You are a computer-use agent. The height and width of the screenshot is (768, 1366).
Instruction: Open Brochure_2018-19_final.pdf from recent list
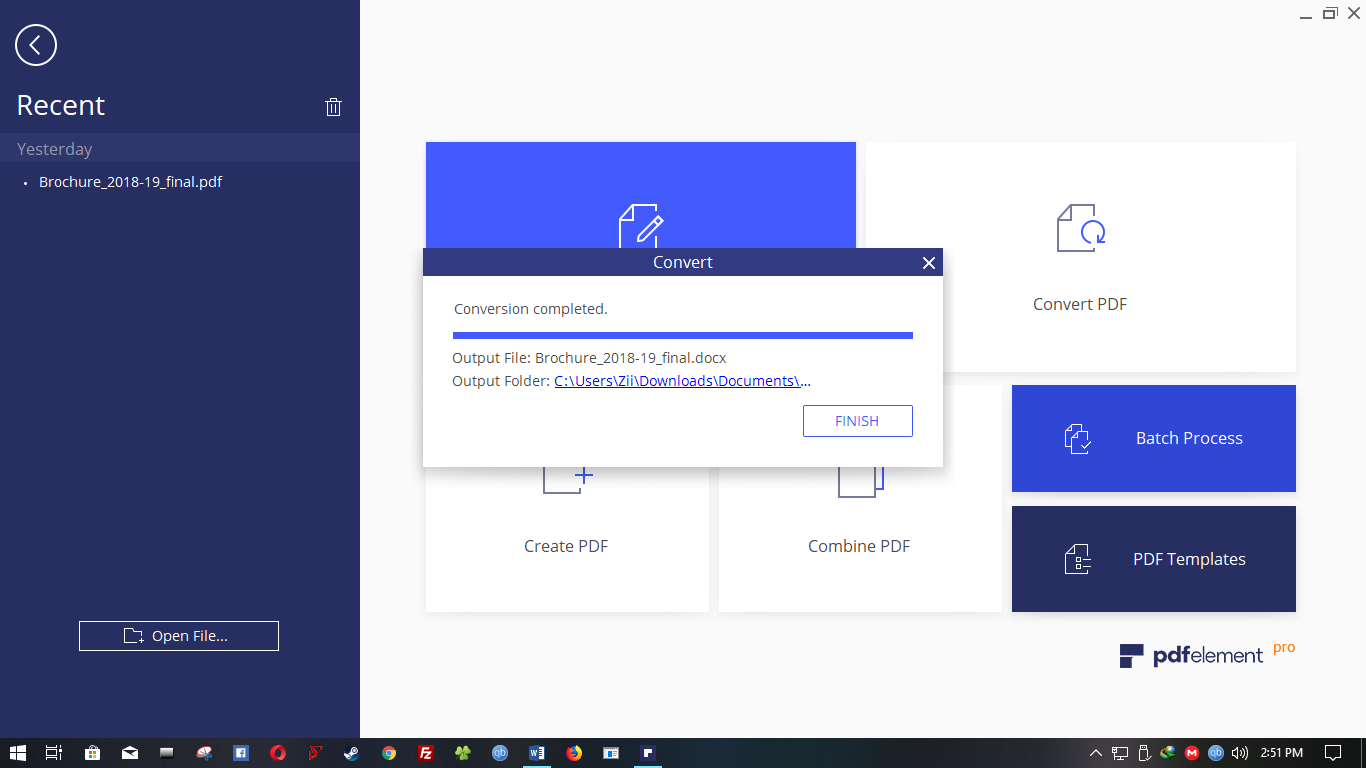[130, 182]
